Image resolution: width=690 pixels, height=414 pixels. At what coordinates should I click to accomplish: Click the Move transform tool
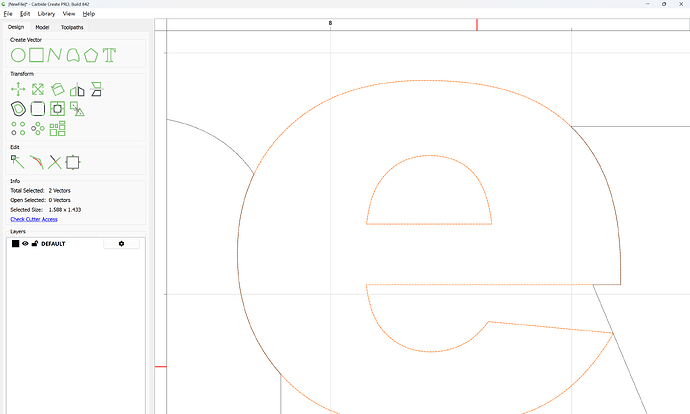(18, 89)
